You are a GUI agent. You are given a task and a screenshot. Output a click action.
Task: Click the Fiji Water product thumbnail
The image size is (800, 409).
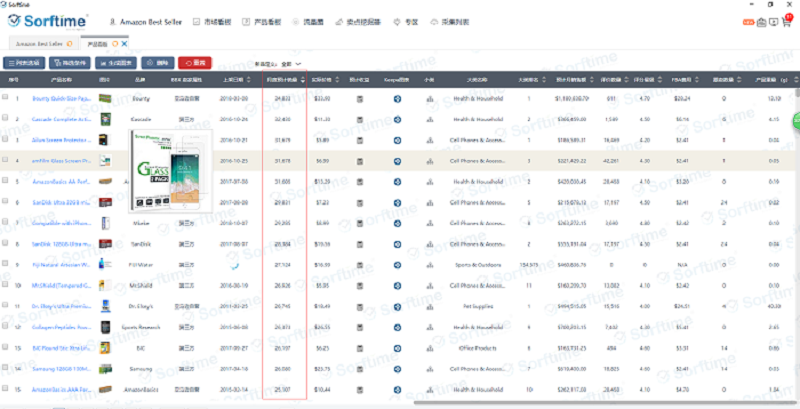(x=105, y=265)
